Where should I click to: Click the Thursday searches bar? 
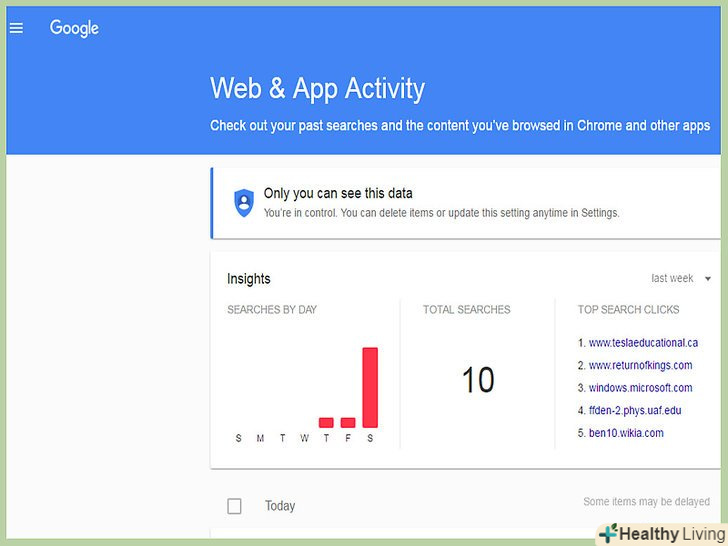pyautogui.click(x=326, y=422)
